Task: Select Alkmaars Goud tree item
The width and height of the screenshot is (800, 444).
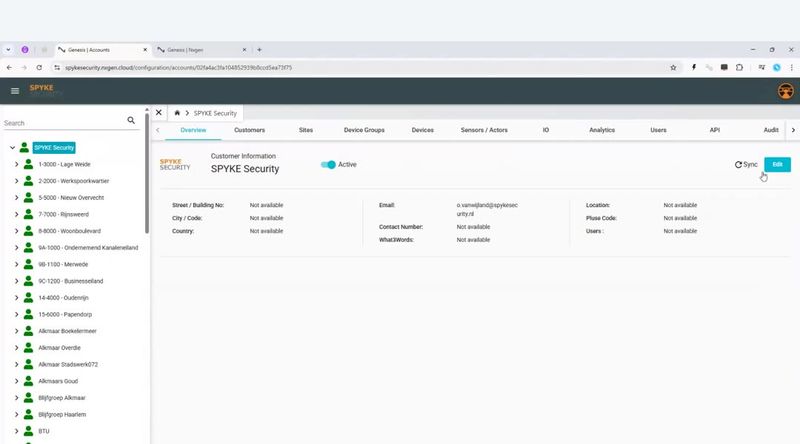Action: (58, 381)
